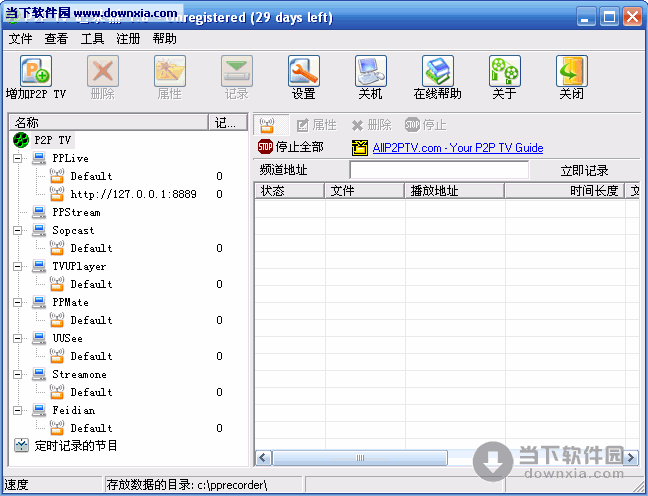The width and height of the screenshot is (648, 496).
Task: Click the 关于 film reel toolbar icon
Action: pyautogui.click(x=505, y=71)
